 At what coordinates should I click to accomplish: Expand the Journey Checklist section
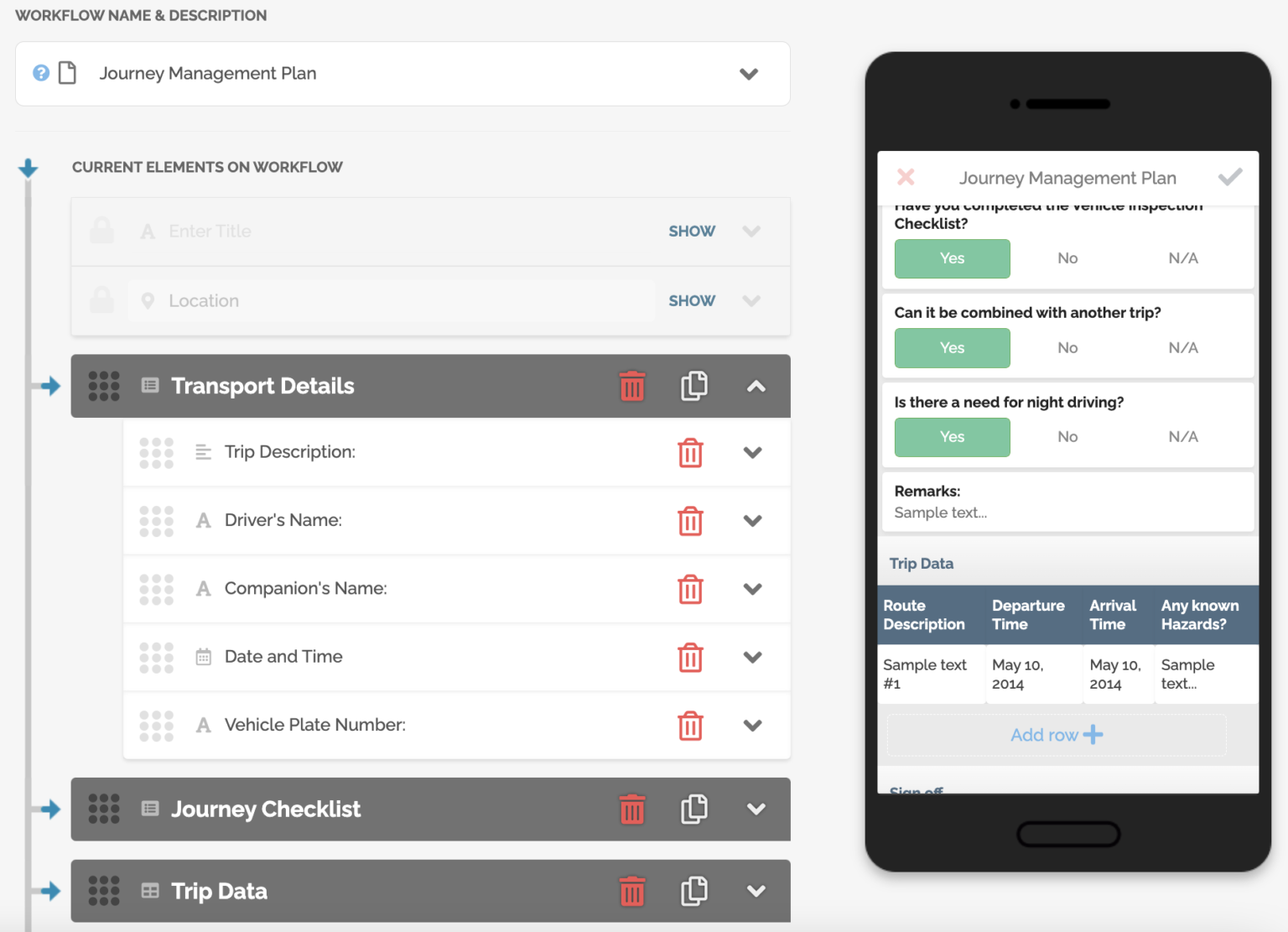[756, 809]
